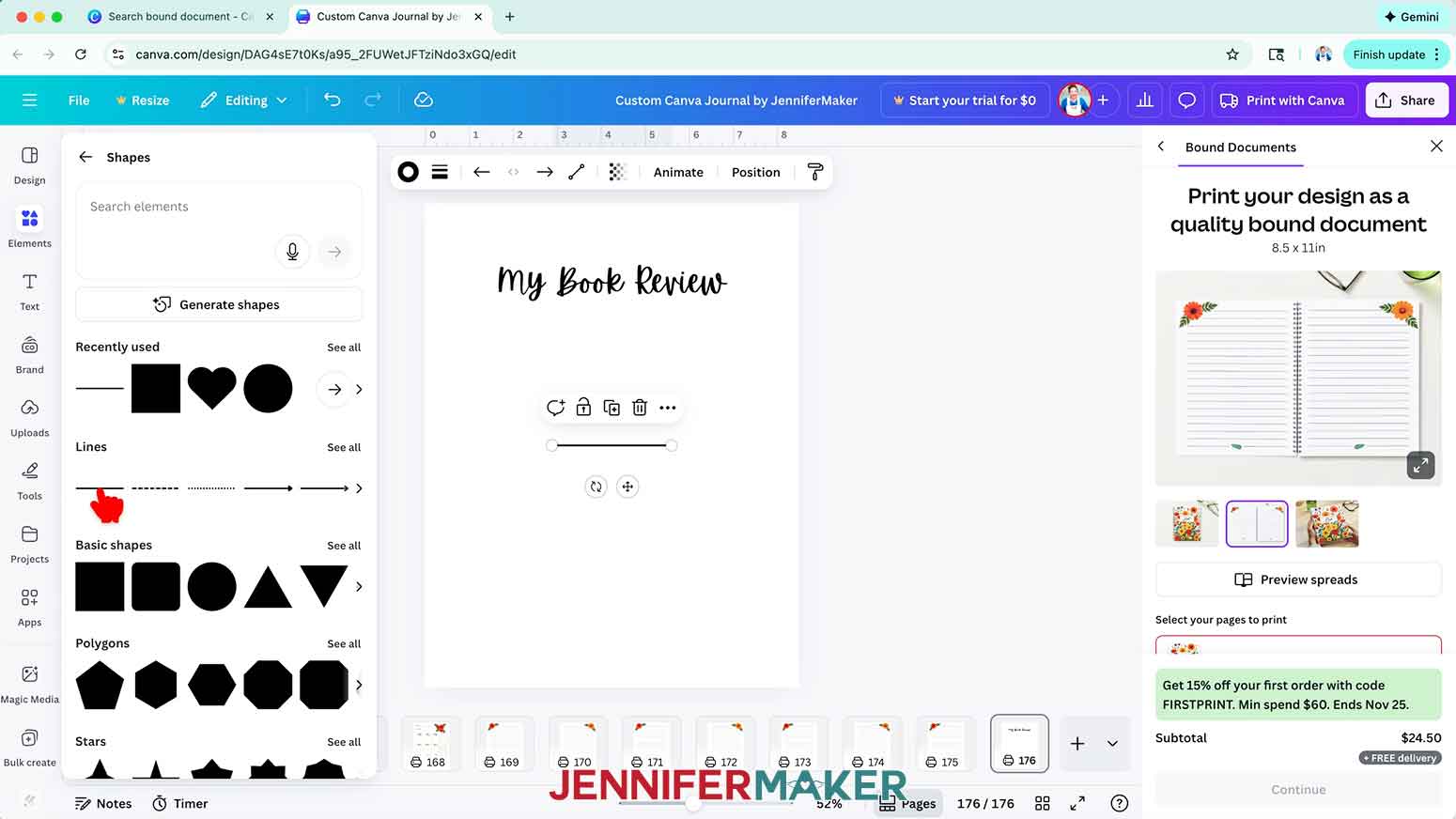
Task: Show more Recently used shapes
Action: click(359, 389)
